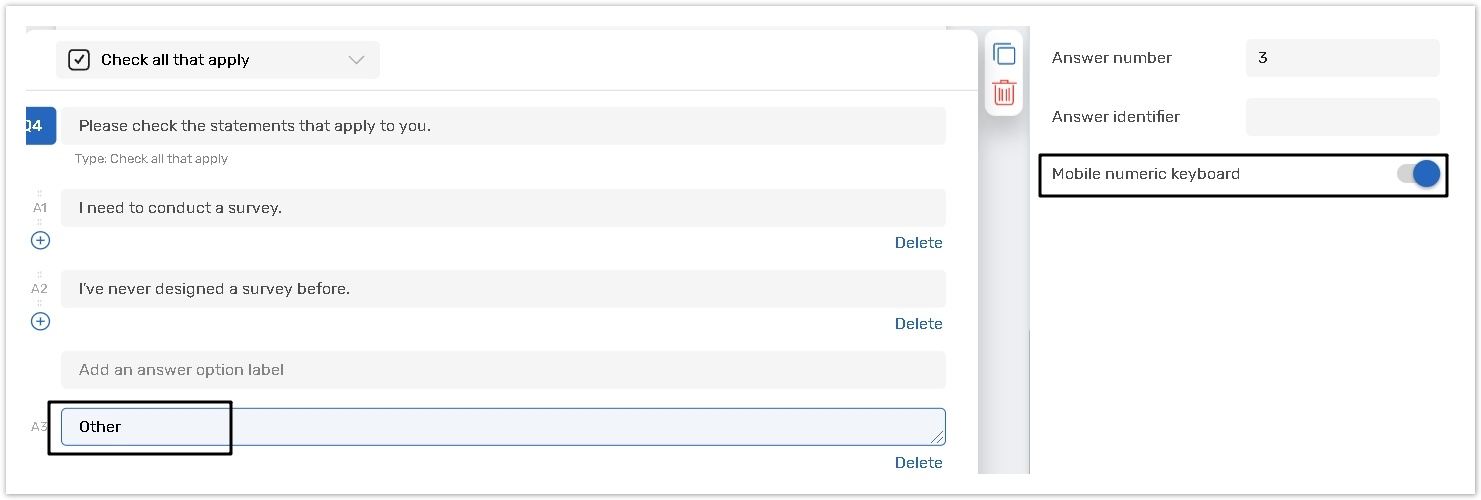Click the drag handle beside A2
This screenshot has width=1481, height=500.
[x=40, y=274]
